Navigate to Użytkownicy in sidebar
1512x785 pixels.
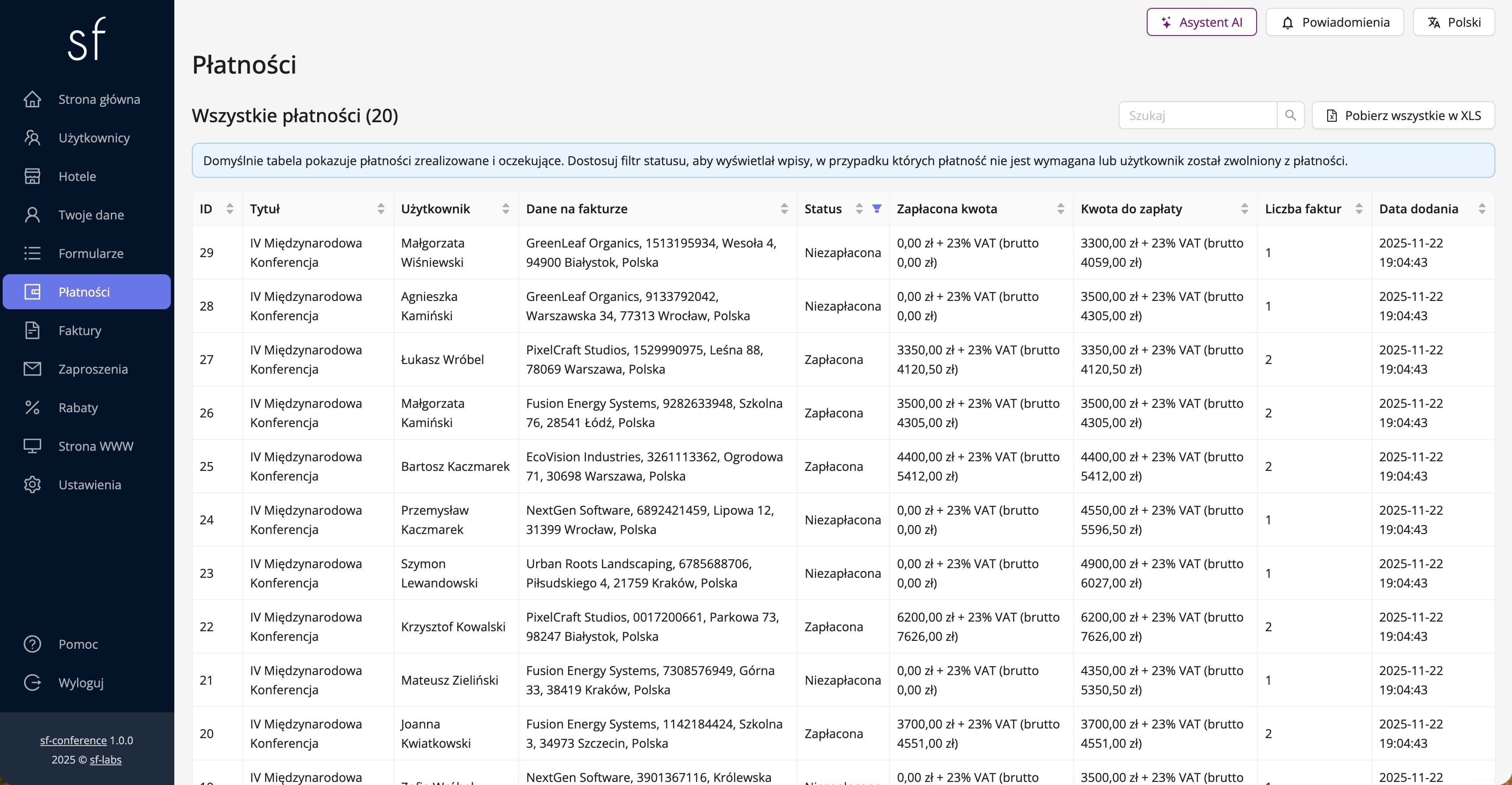click(94, 138)
